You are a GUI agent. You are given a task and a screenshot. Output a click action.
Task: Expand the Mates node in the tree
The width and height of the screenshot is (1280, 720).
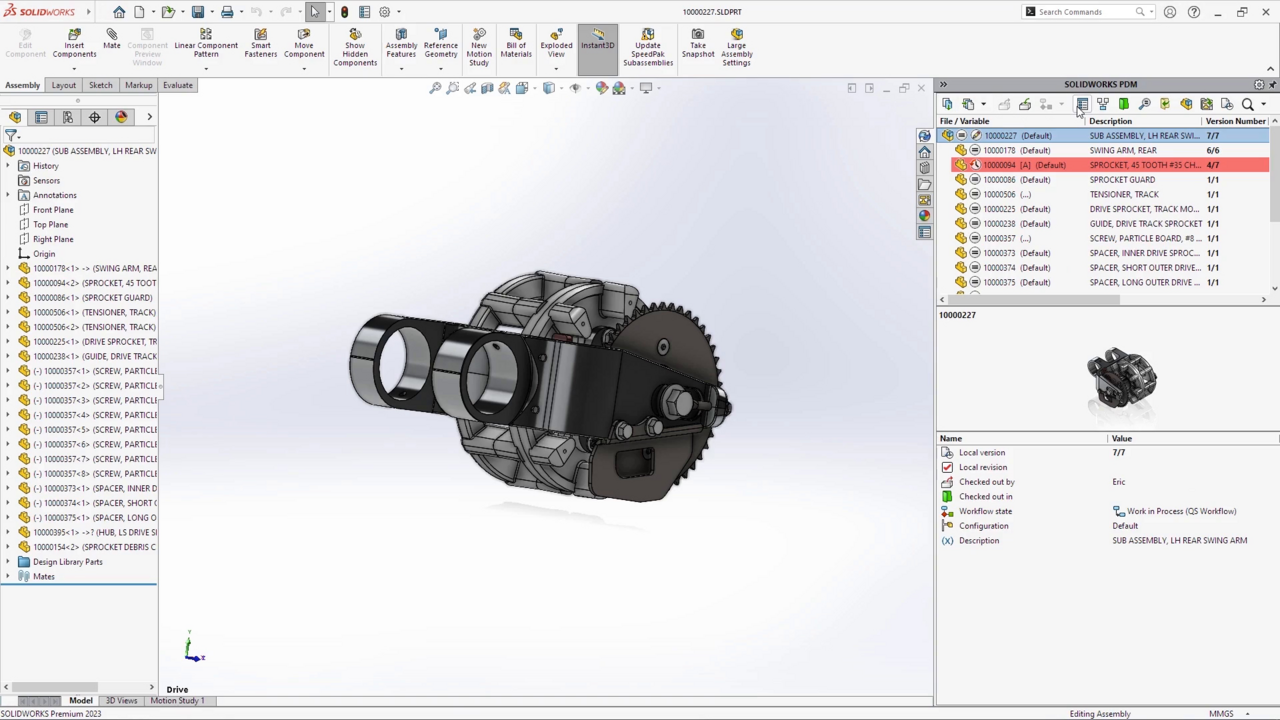coord(8,576)
